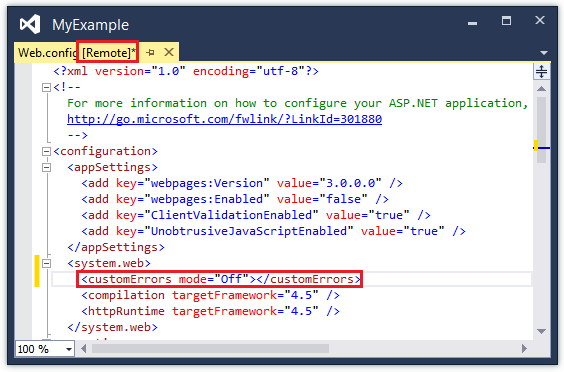564x372 pixels.
Task: Open the tab list dropdown arrow
Action: 543,53
